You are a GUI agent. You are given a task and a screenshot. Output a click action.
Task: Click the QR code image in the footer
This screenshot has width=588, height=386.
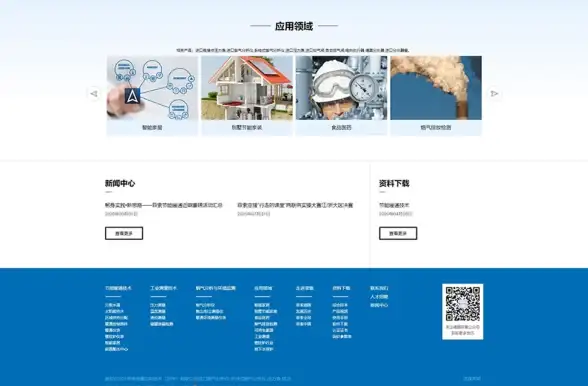(463, 304)
